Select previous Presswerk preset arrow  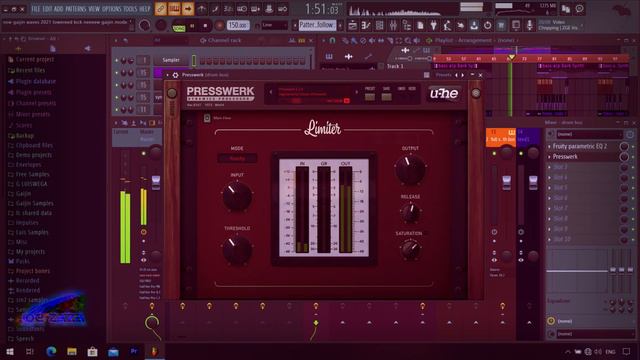click(x=457, y=75)
